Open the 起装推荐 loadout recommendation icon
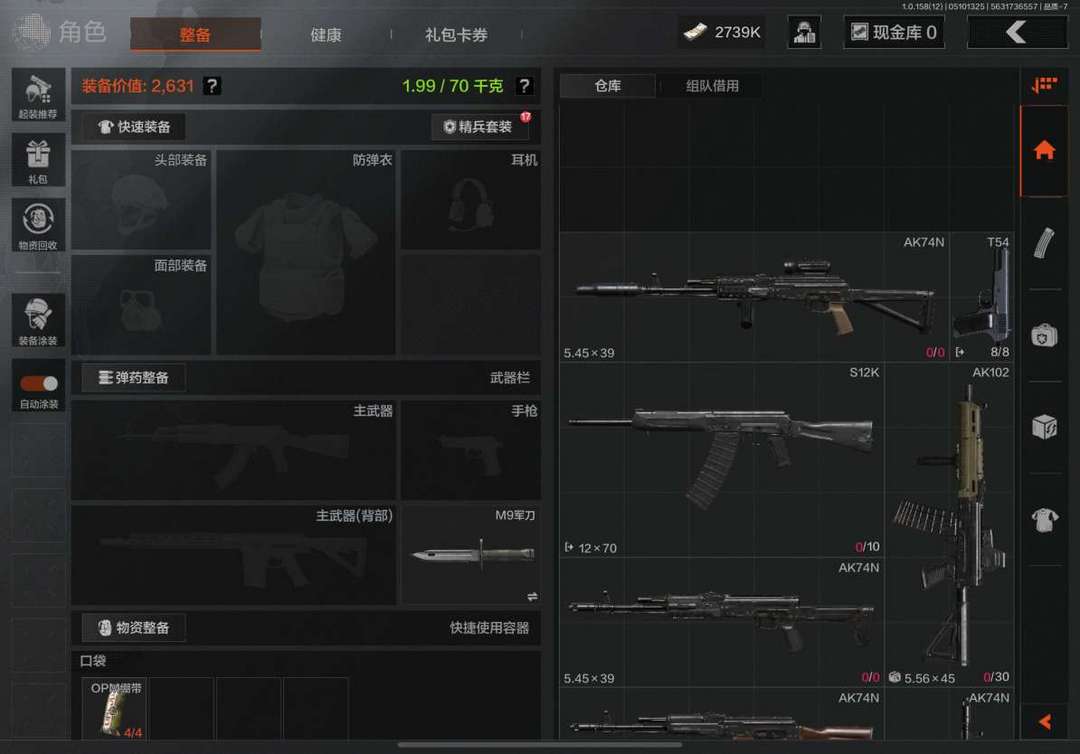 click(39, 94)
